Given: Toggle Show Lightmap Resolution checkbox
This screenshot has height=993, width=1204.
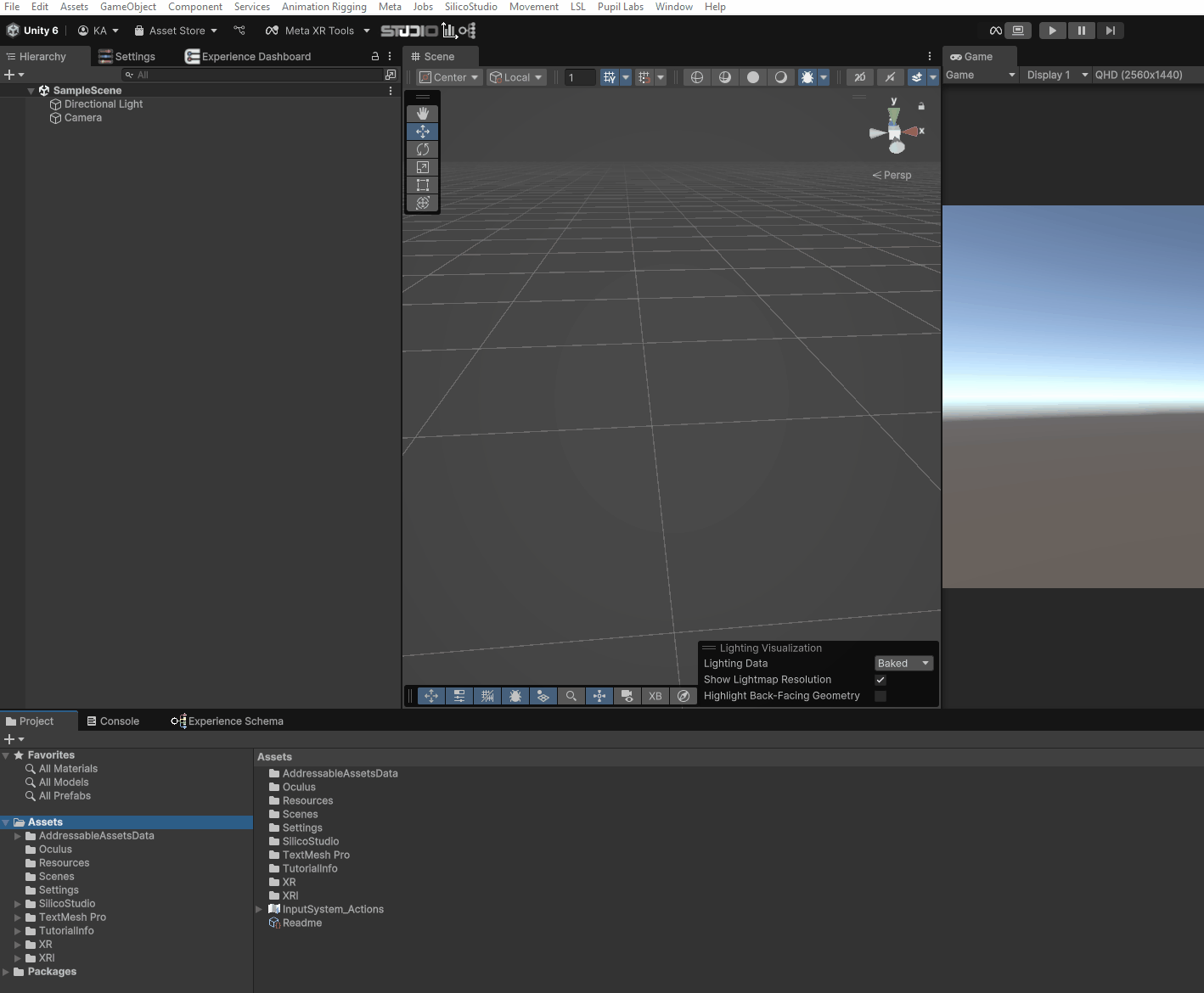Looking at the screenshot, I should 880,680.
